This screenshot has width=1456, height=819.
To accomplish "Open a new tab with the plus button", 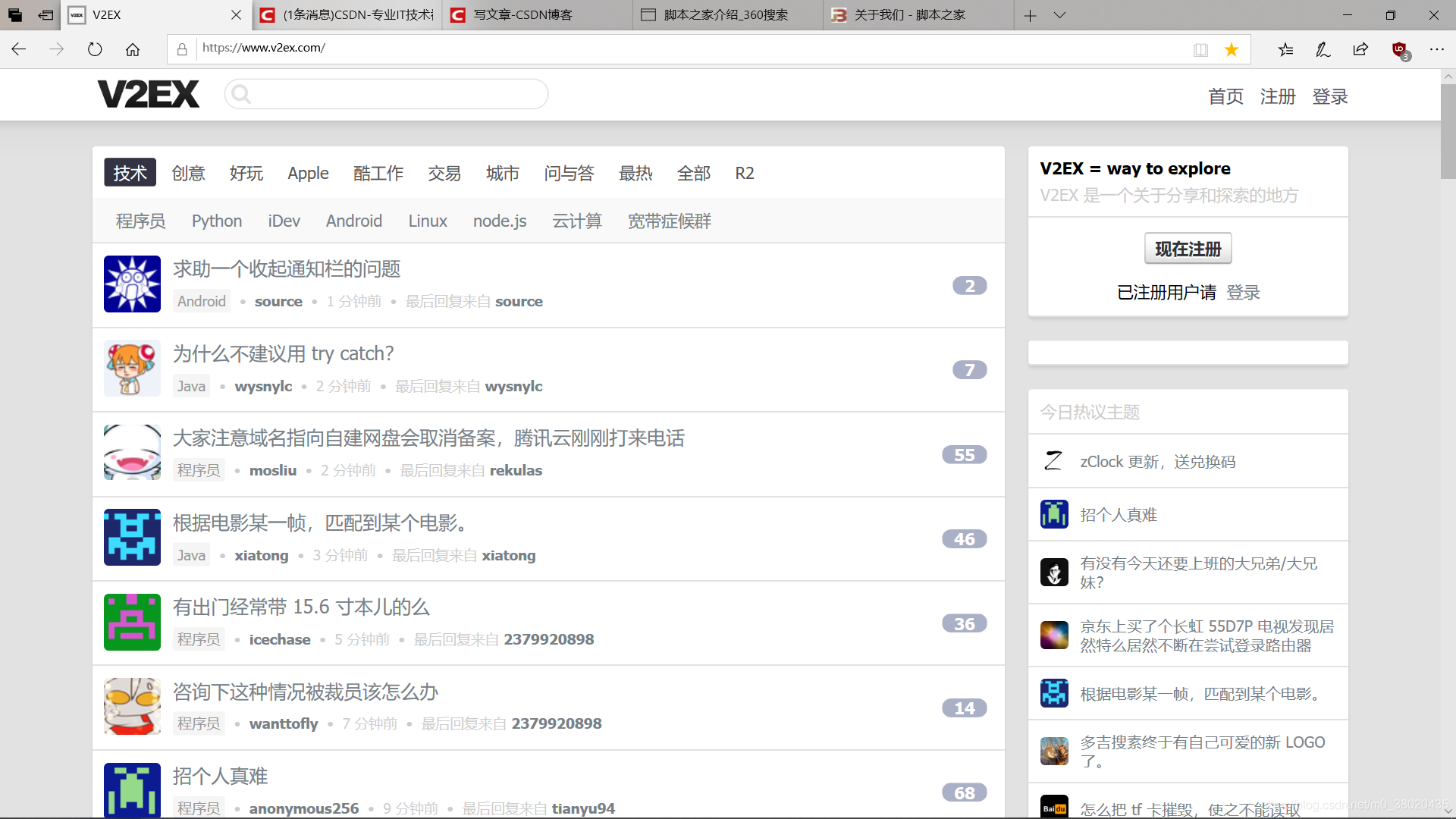I will [x=1030, y=15].
